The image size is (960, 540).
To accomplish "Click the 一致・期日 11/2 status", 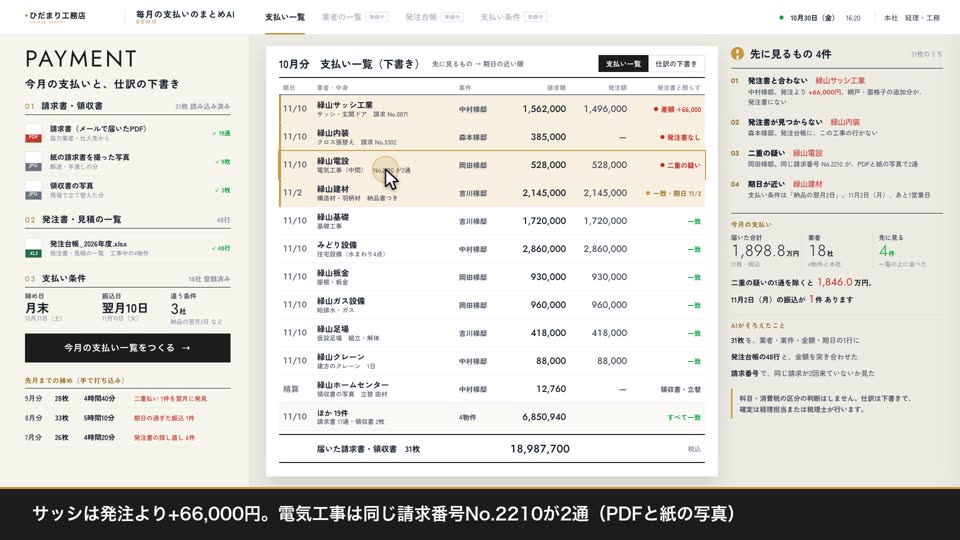I will point(673,193).
